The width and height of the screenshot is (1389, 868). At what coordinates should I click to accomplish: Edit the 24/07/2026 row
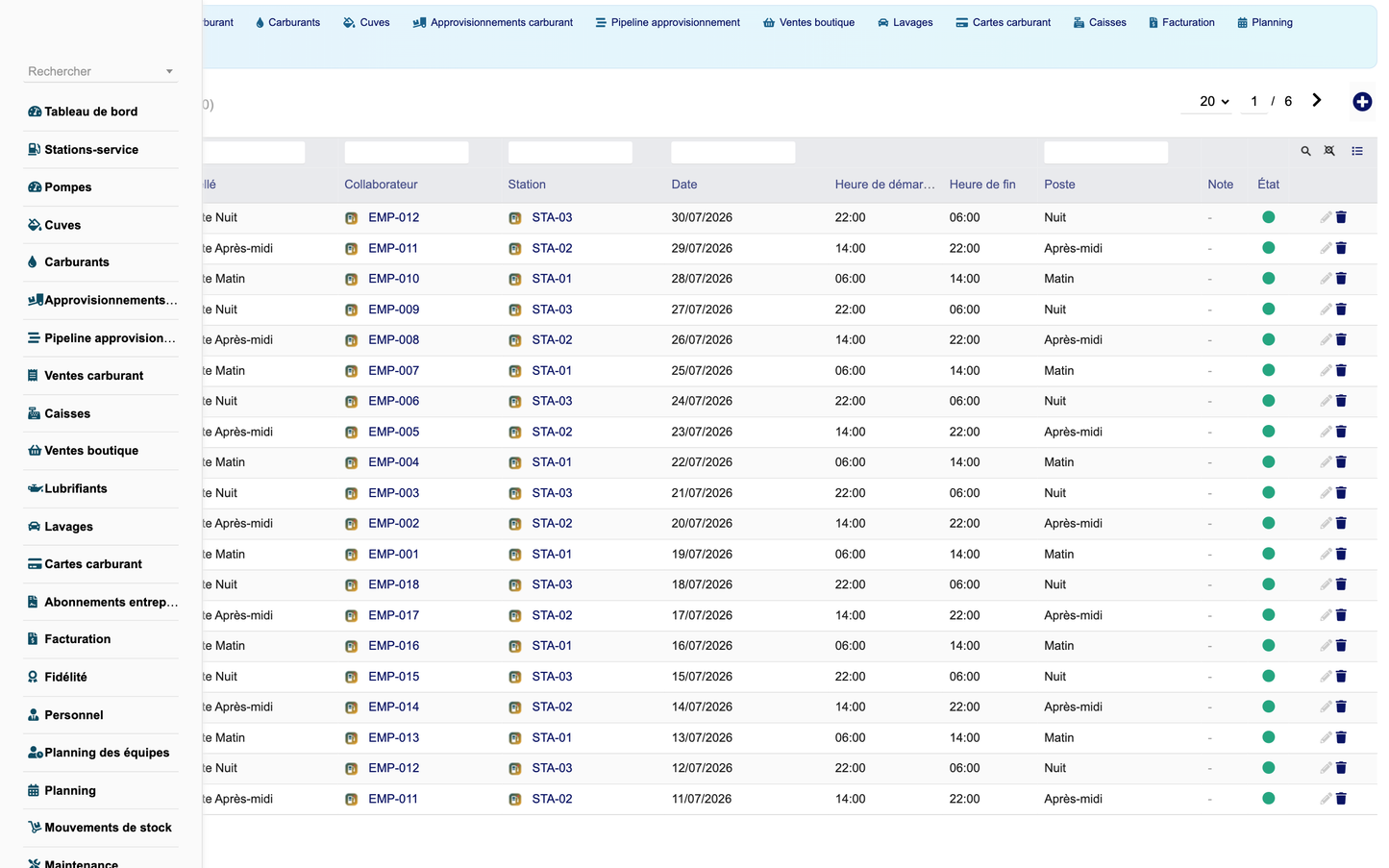(1326, 401)
